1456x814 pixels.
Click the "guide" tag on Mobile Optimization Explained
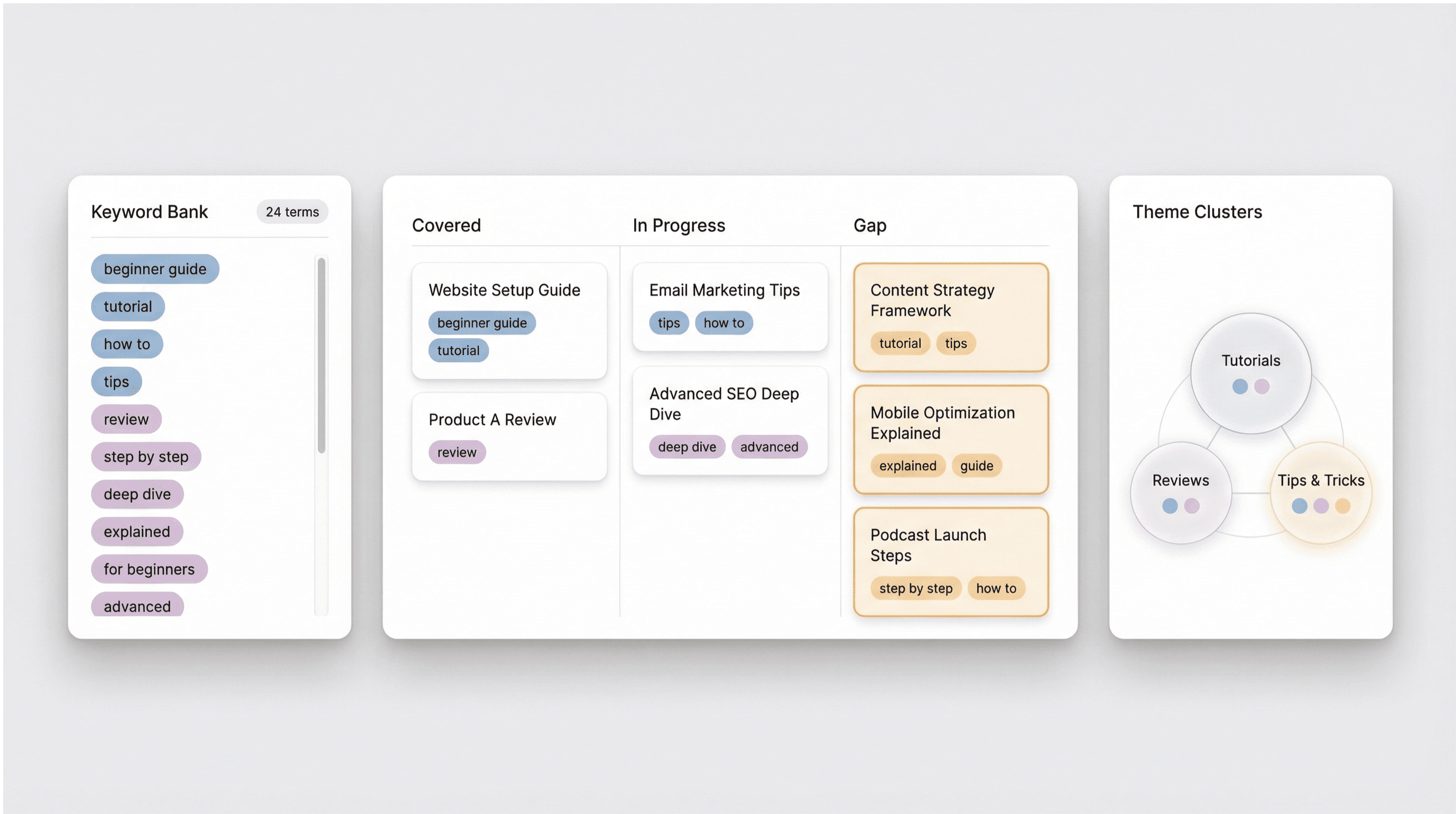click(x=977, y=466)
